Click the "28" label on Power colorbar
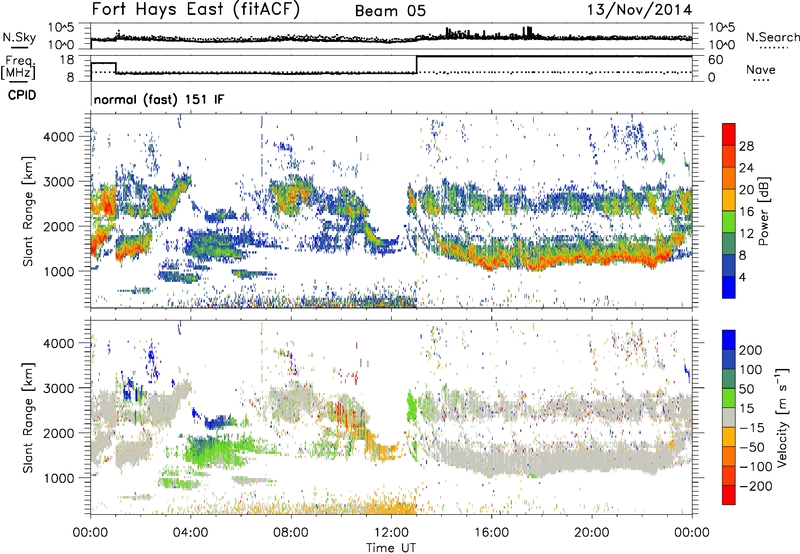 coord(746,146)
